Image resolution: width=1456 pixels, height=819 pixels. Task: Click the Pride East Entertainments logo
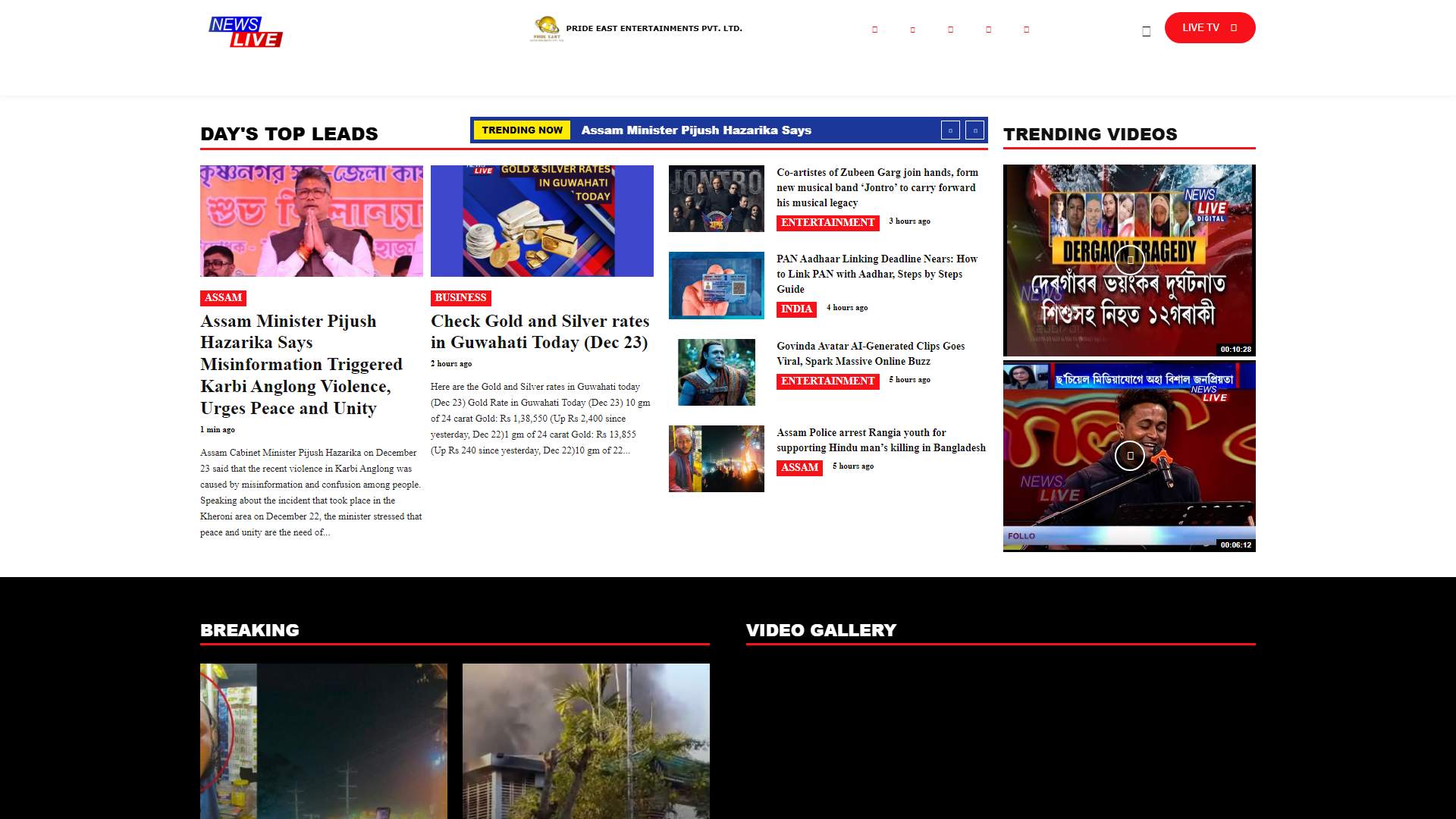[547, 29]
